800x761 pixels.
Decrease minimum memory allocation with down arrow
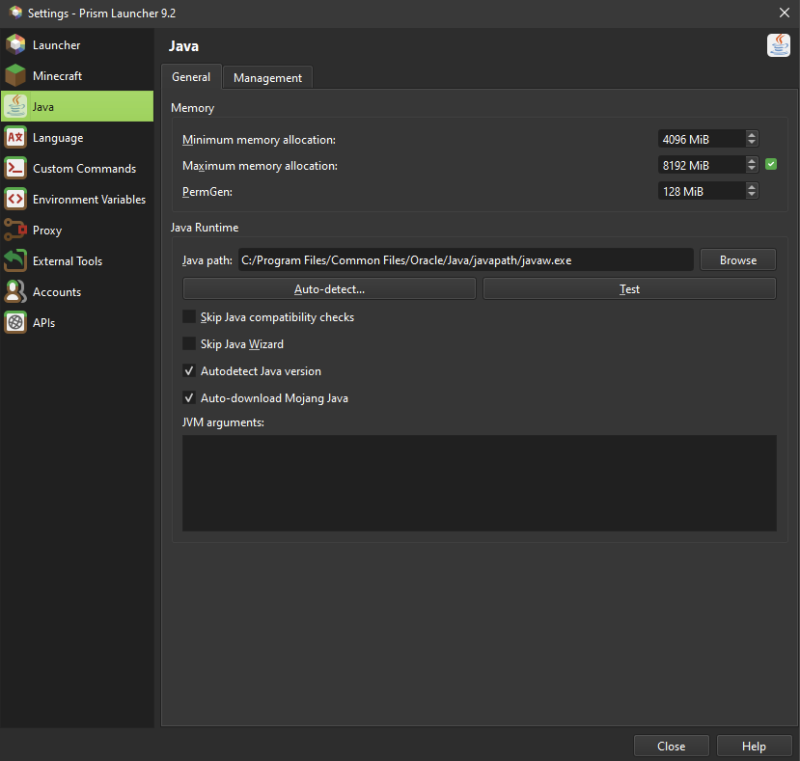pyautogui.click(x=751, y=142)
